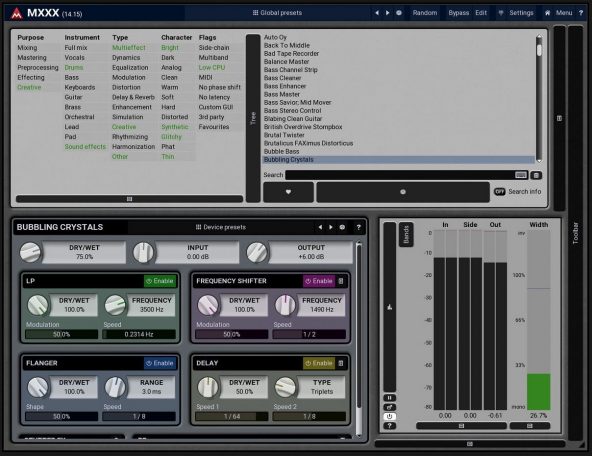The image size is (592, 456).
Task: Click the LP Modulation 50.0% slider
Action: point(62,334)
